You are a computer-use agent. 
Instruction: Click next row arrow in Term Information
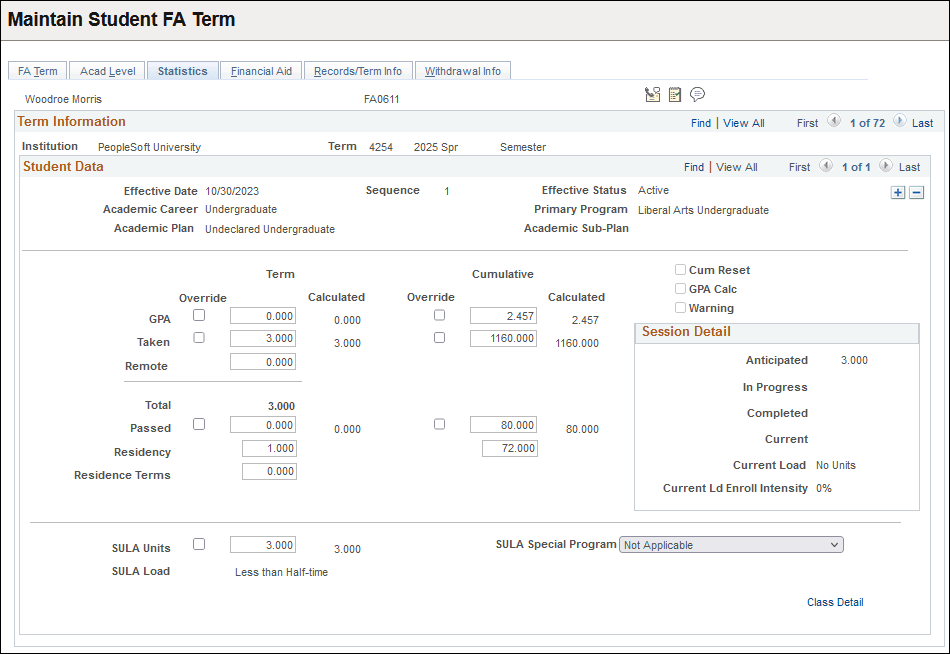[898, 122]
